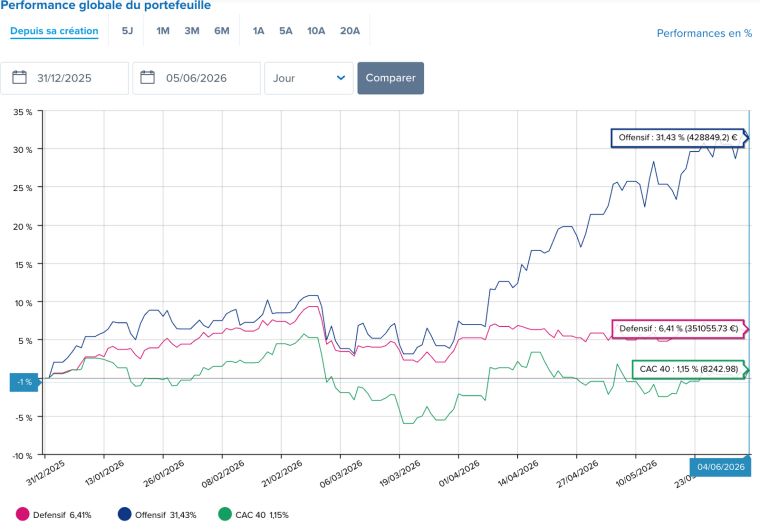Switch to the 10A period
Screen dimensions: 760x526
316,31
